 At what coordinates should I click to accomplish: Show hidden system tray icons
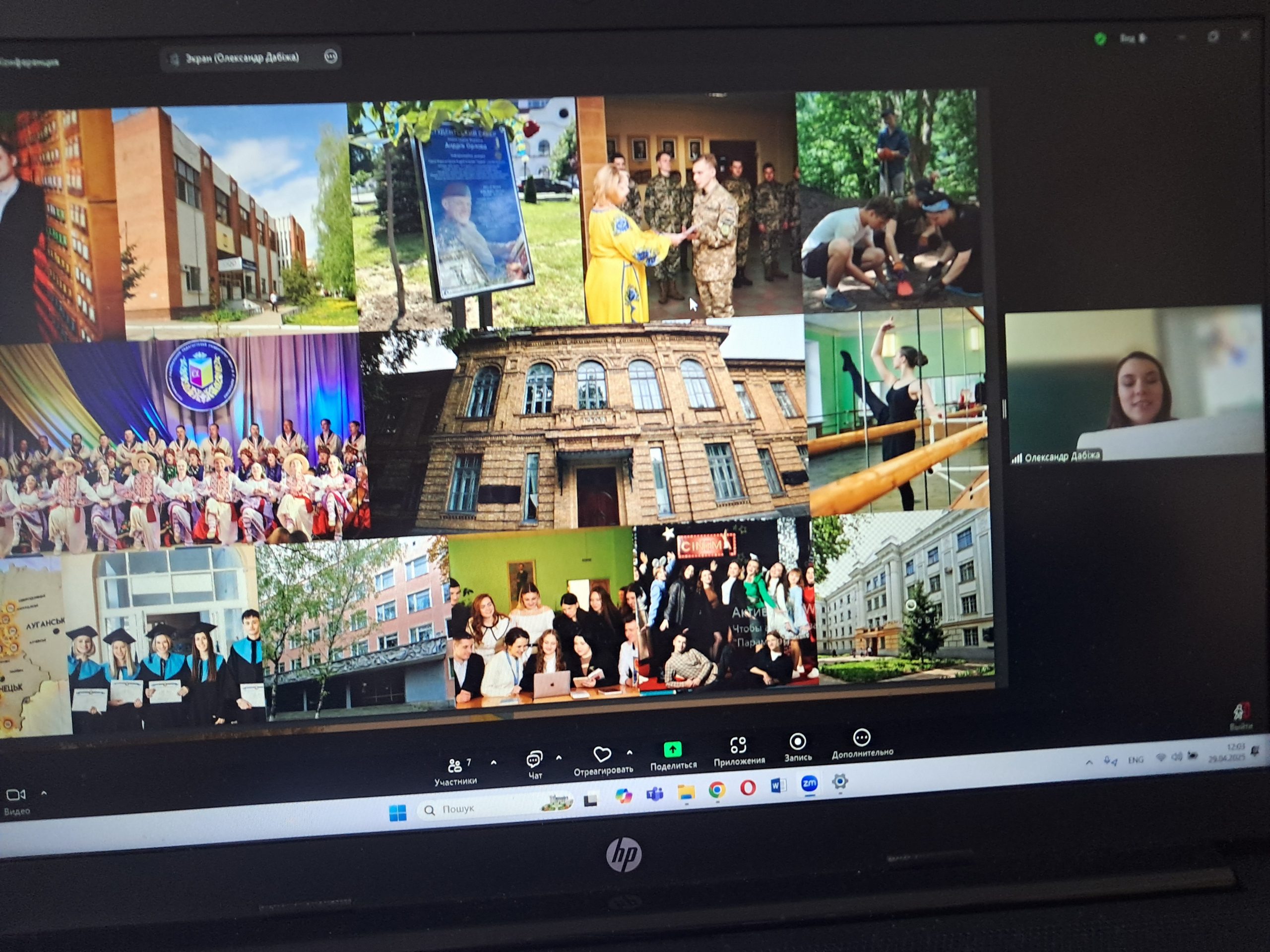[1089, 763]
